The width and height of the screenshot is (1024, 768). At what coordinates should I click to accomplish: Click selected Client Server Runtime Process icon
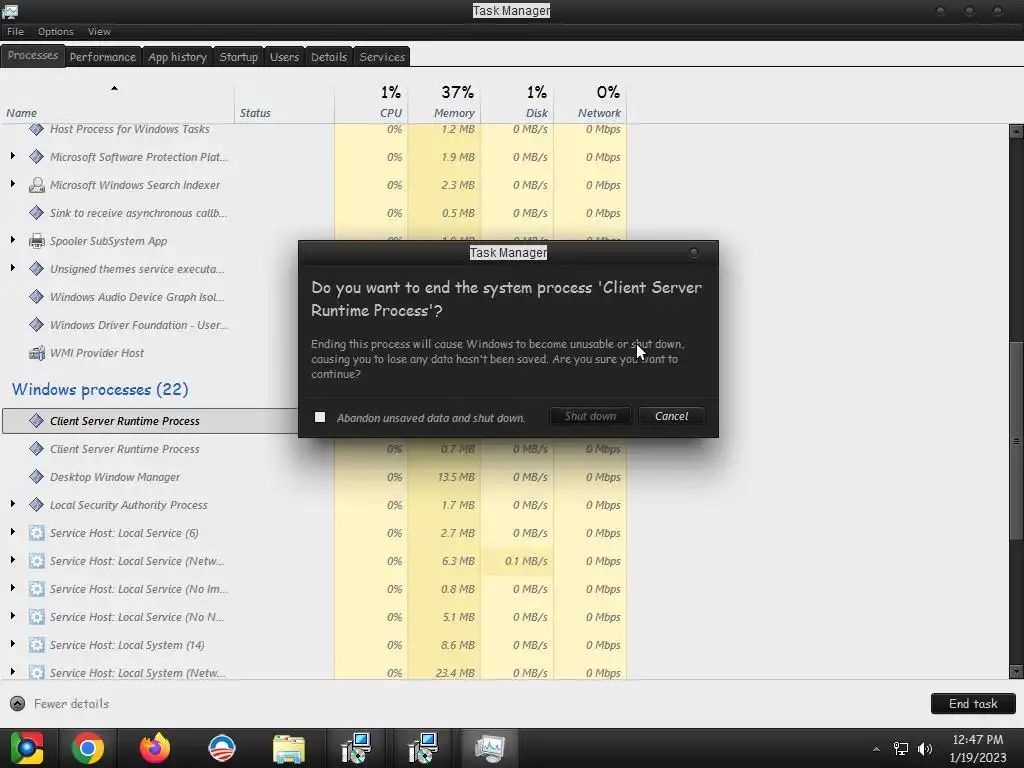pos(37,421)
